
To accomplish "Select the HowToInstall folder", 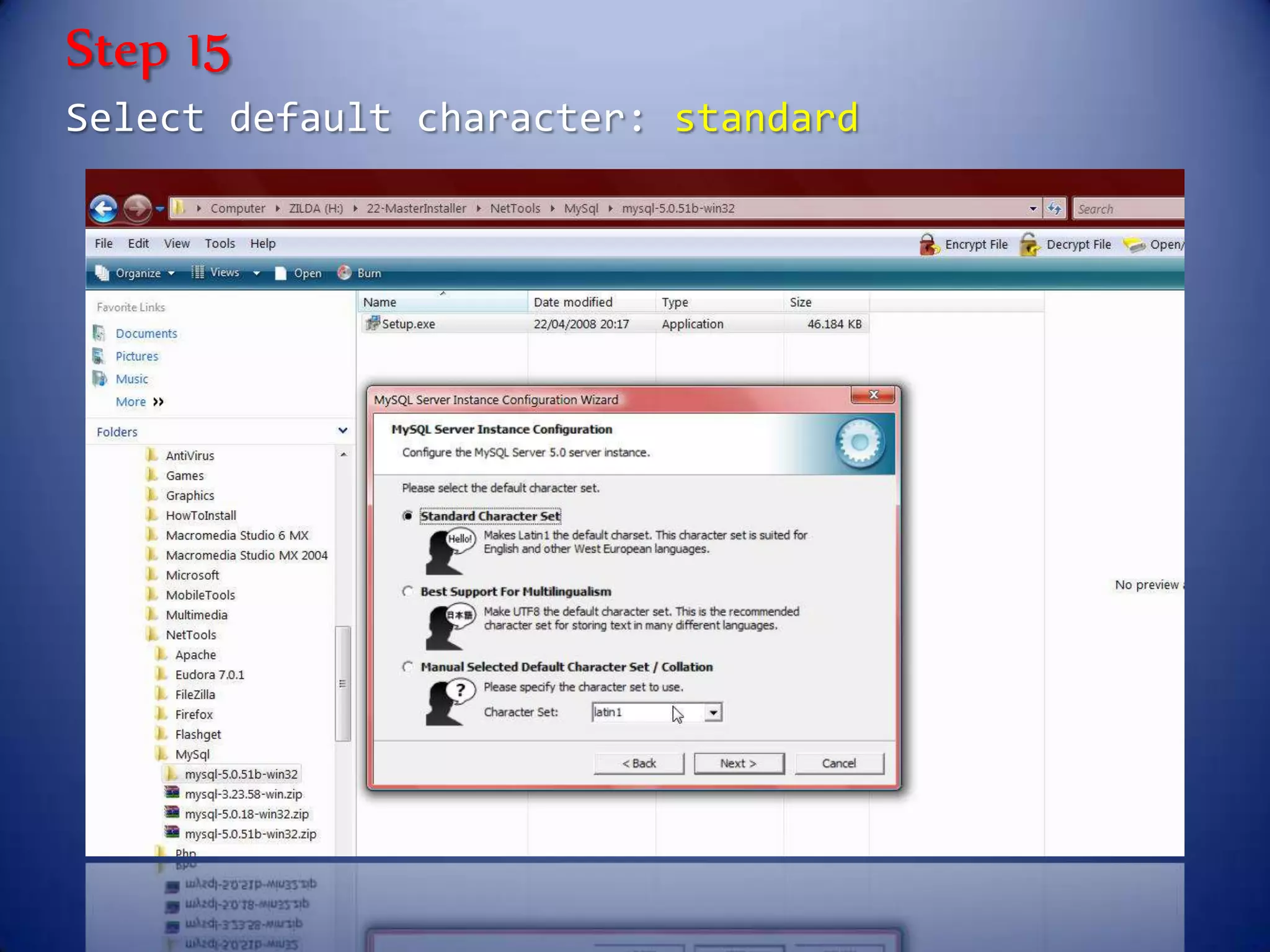I will (x=201, y=515).
